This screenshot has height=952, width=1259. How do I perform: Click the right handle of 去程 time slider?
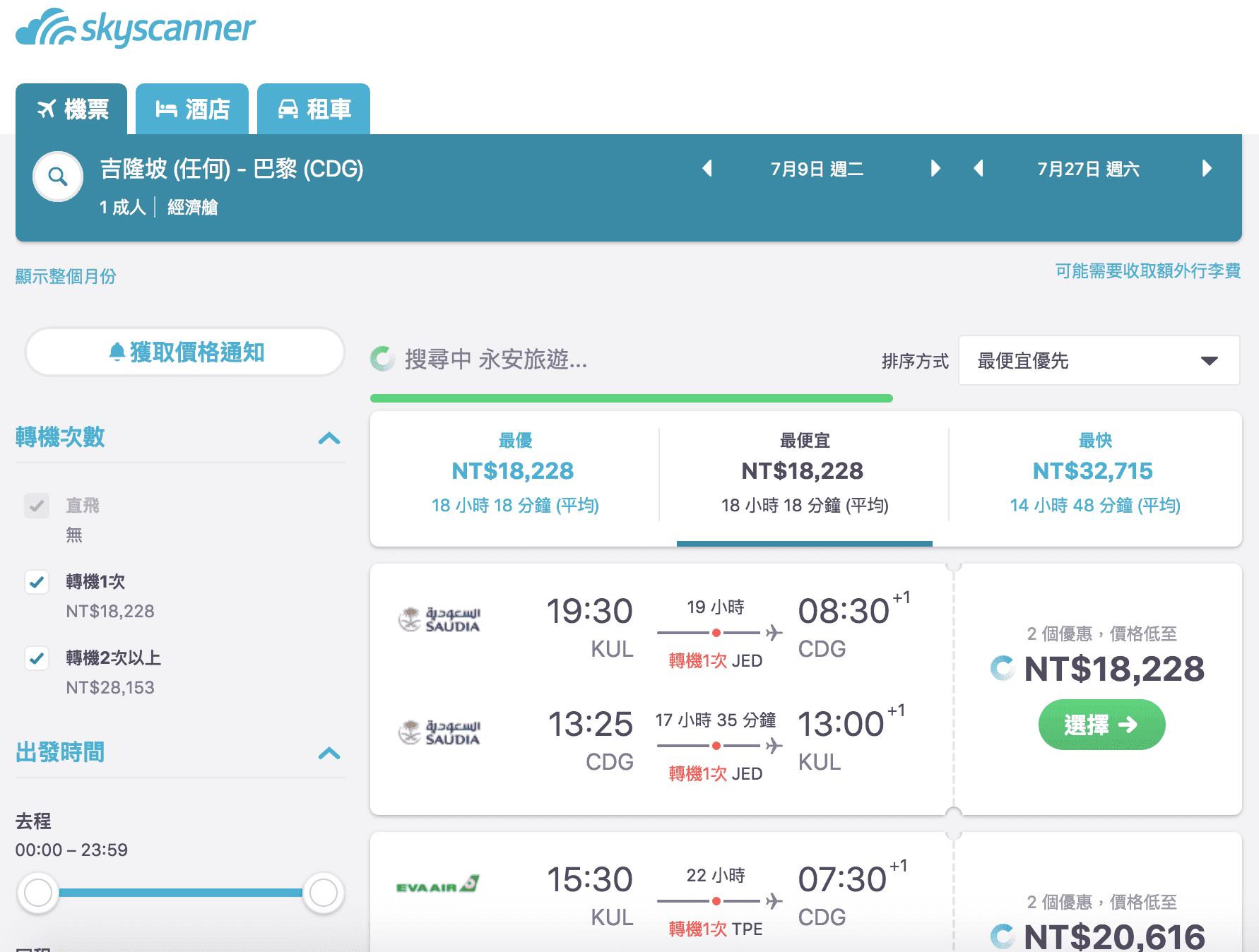(x=324, y=893)
